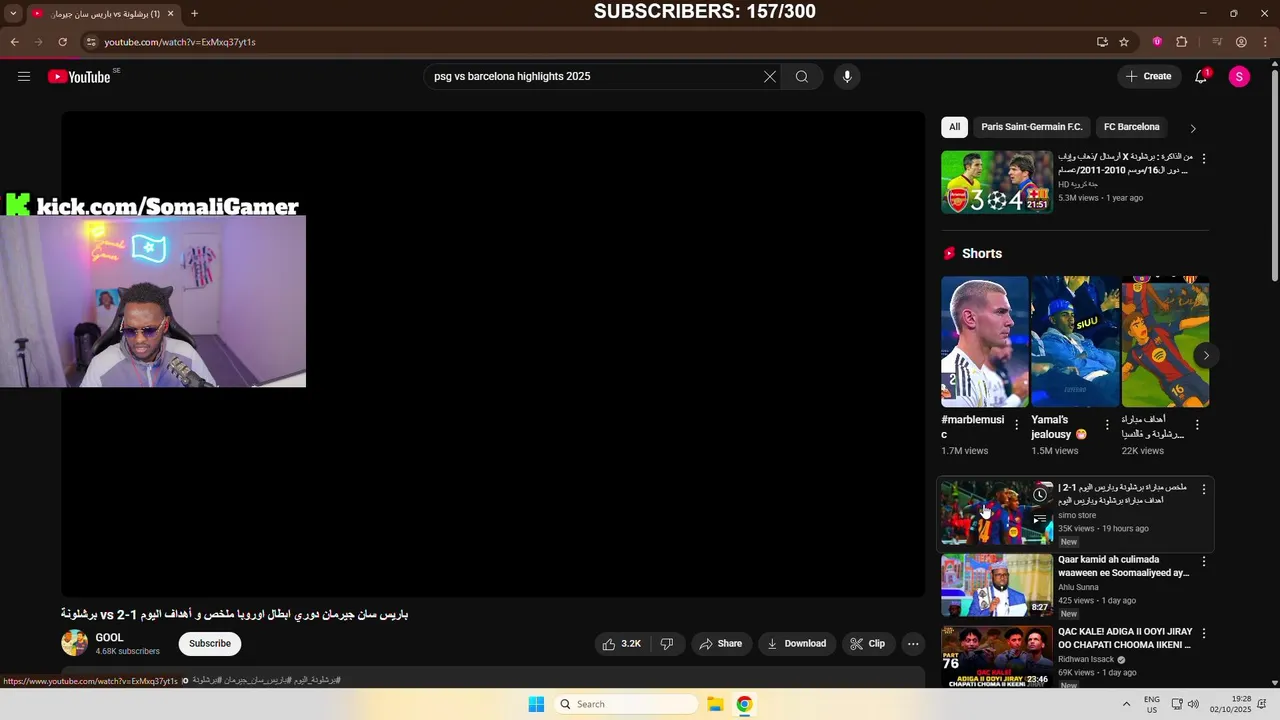Open ENG US language switcher

(x=1152, y=704)
